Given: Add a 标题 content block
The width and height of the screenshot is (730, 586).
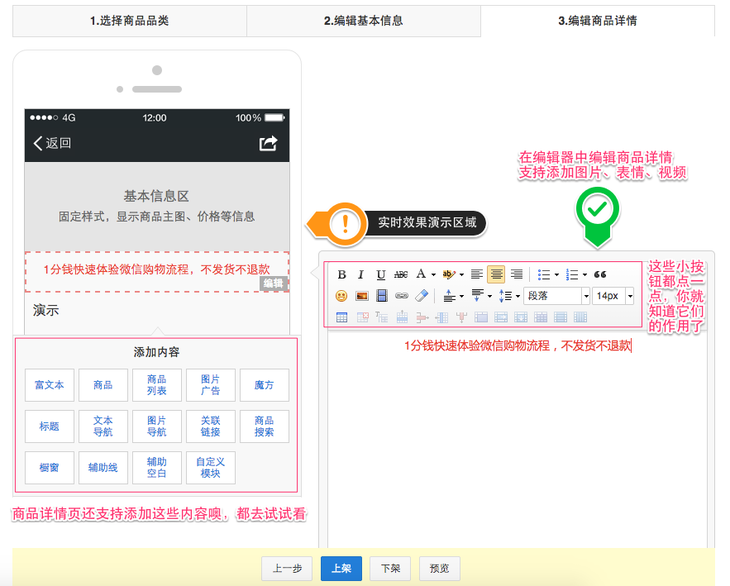Looking at the screenshot, I should click(x=49, y=426).
